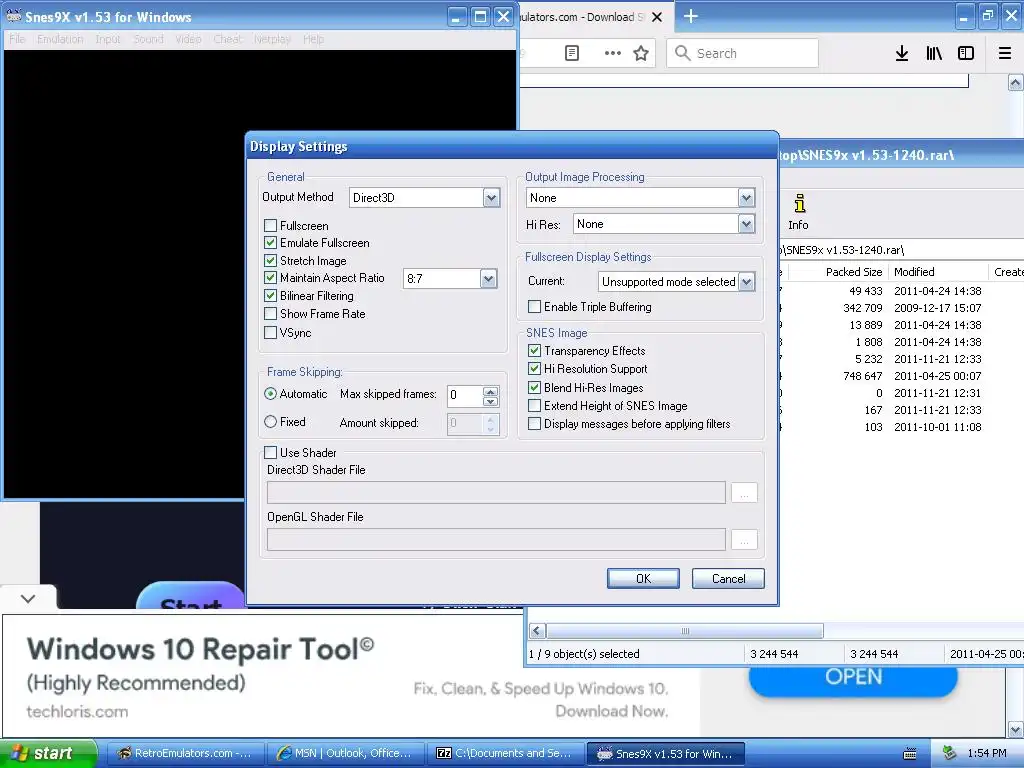Enable the Use Shader checkbox
1024x768 pixels.
(270, 452)
